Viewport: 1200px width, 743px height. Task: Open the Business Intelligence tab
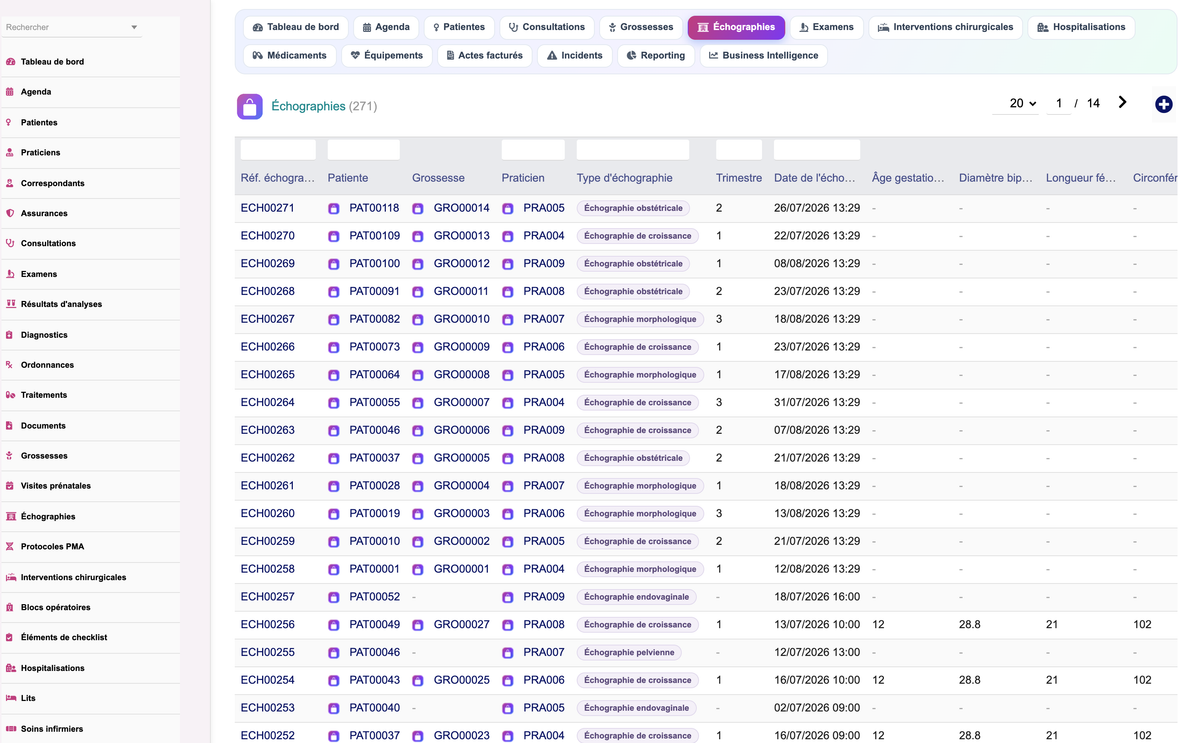coord(763,55)
